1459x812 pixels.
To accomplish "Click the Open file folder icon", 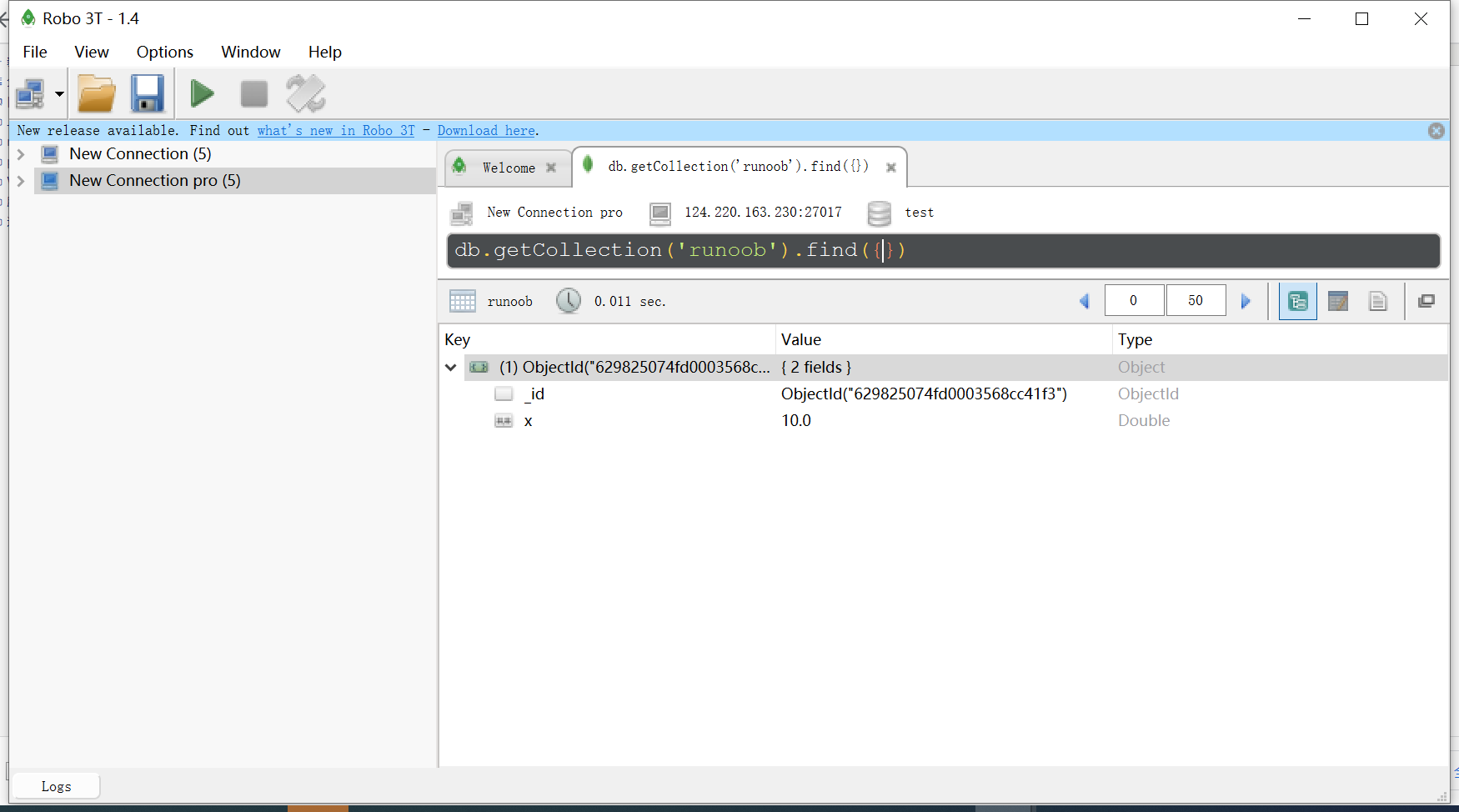I will coord(97,93).
